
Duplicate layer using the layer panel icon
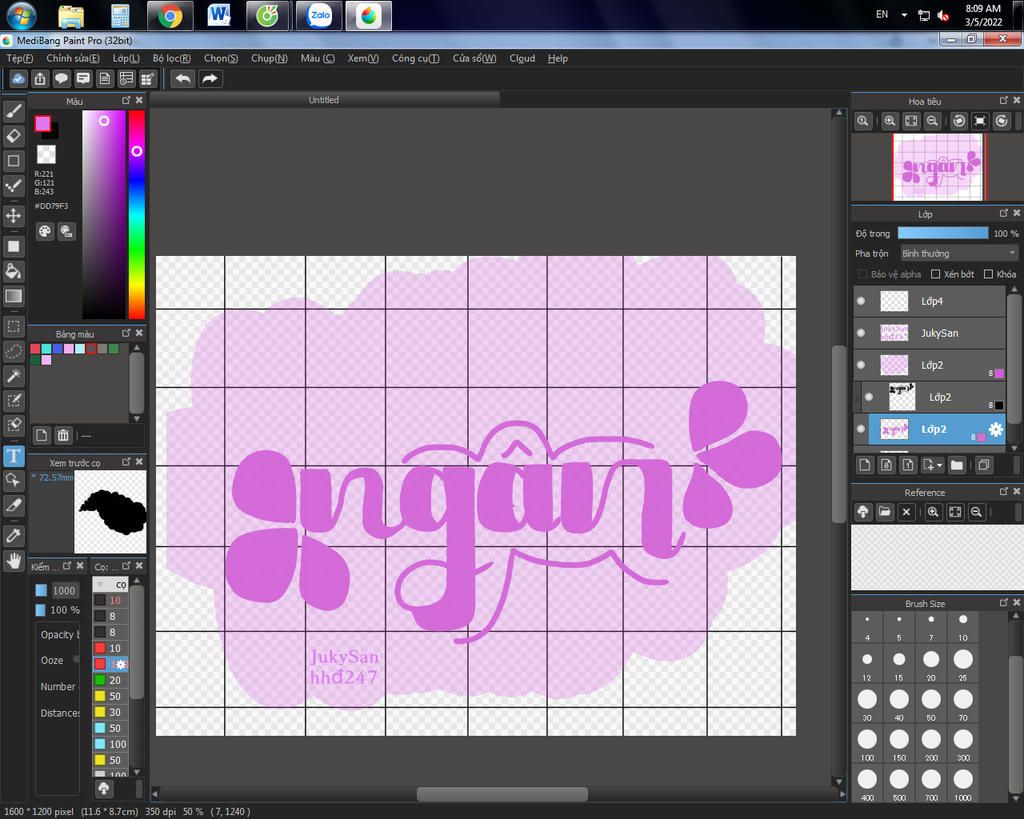[x=984, y=465]
